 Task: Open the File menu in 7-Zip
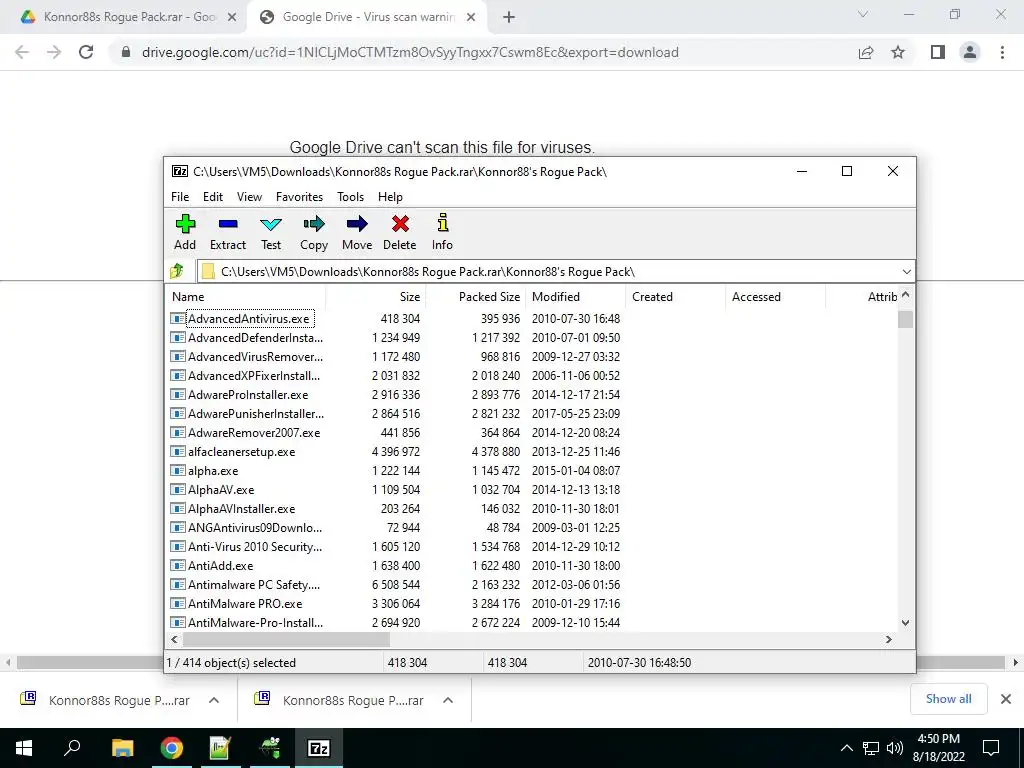[x=180, y=197]
